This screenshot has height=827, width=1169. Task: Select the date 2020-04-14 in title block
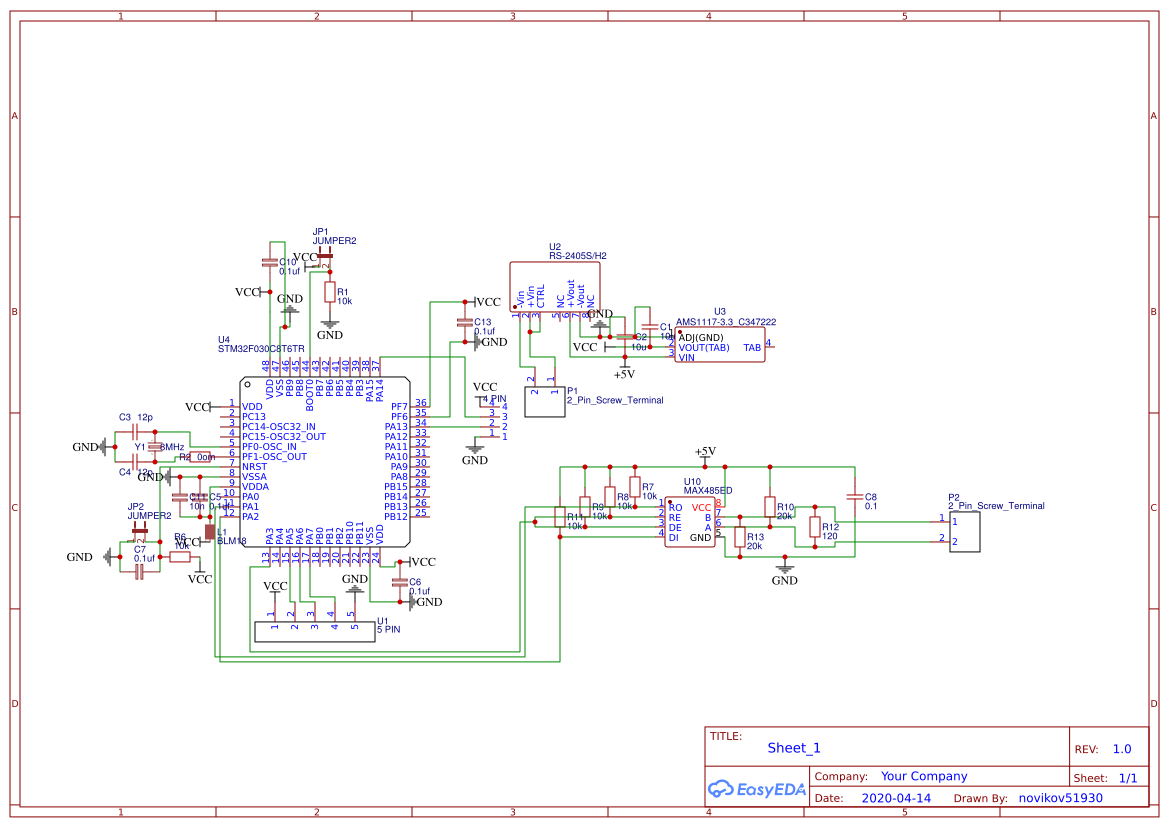(895, 797)
